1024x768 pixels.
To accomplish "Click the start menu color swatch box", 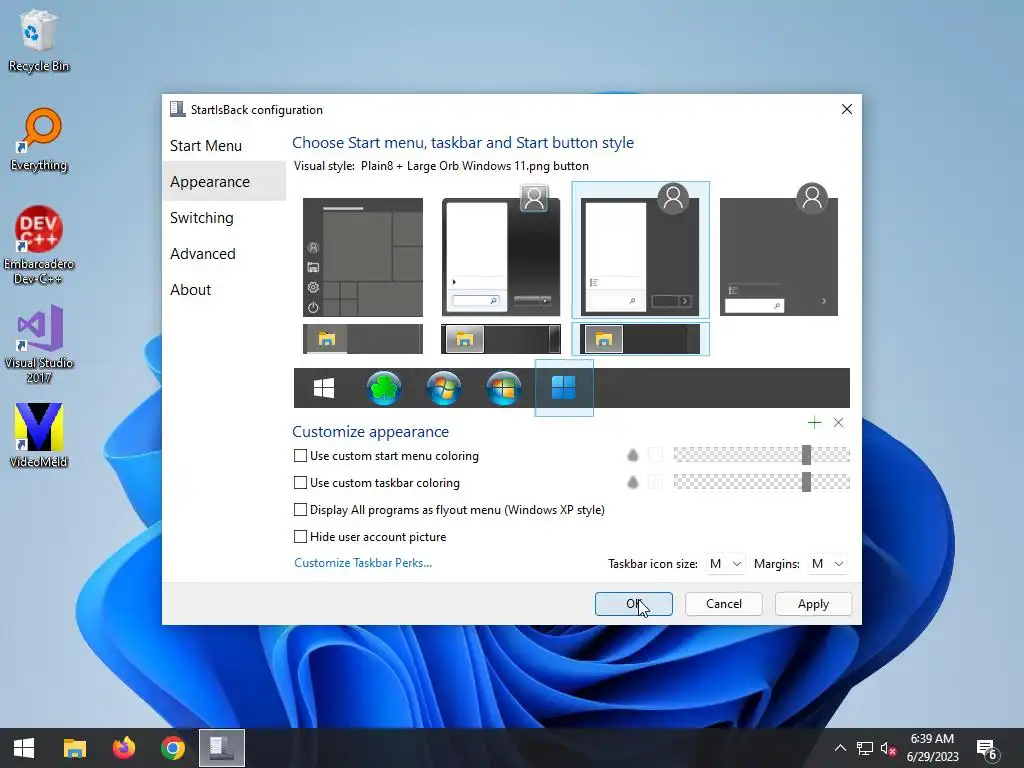I will (x=655, y=455).
